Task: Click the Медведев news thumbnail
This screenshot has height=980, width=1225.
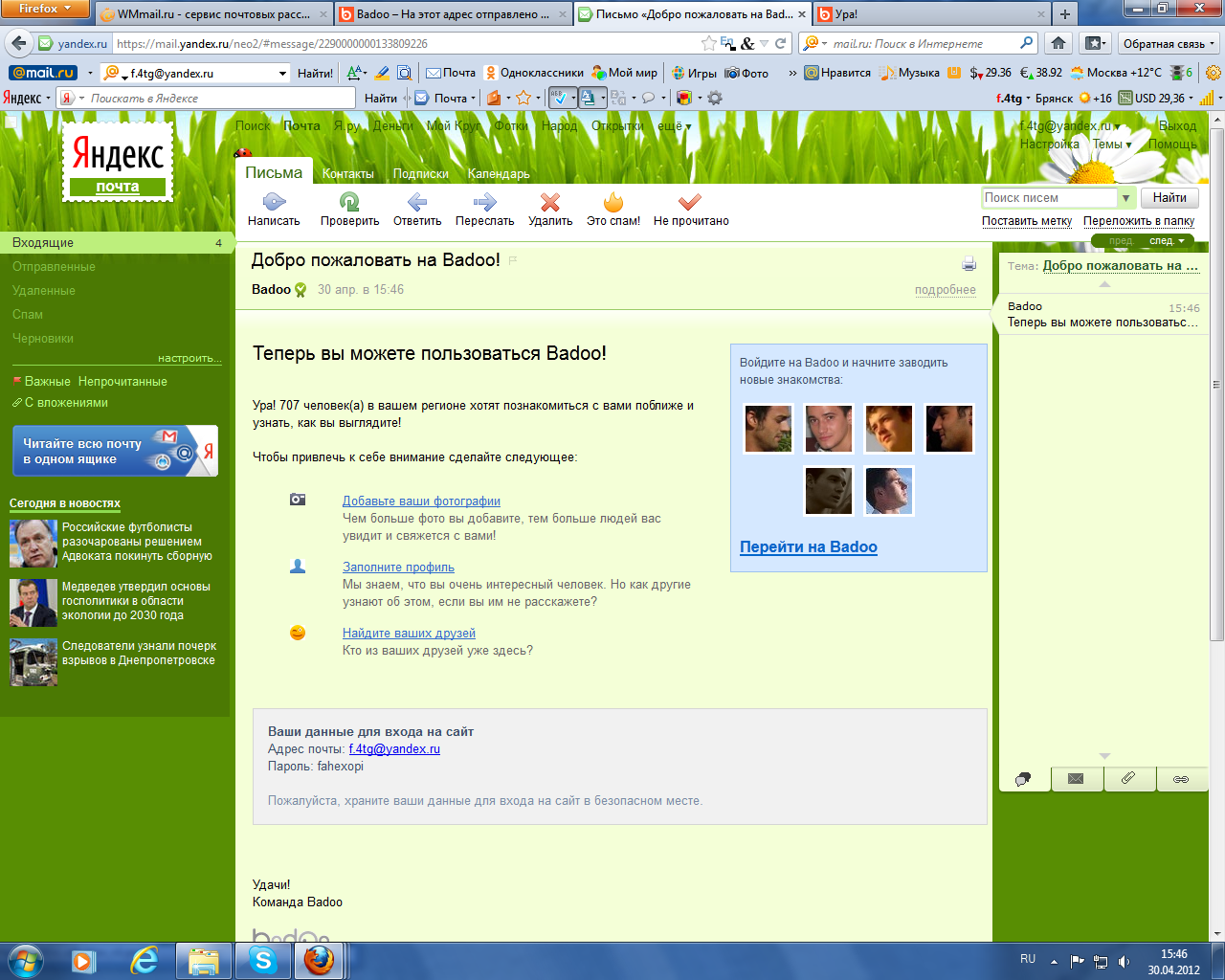Action: [33, 603]
